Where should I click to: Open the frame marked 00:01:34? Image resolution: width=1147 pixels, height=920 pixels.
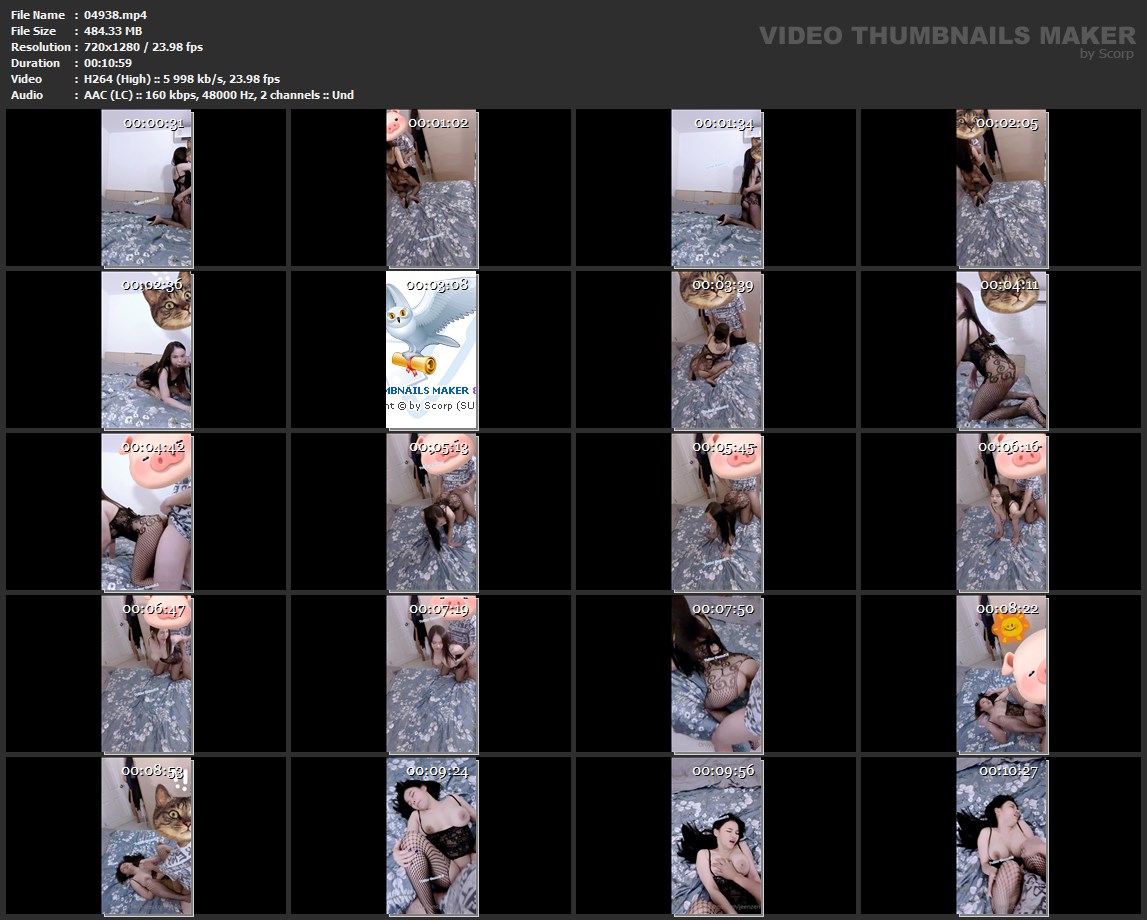[716, 188]
